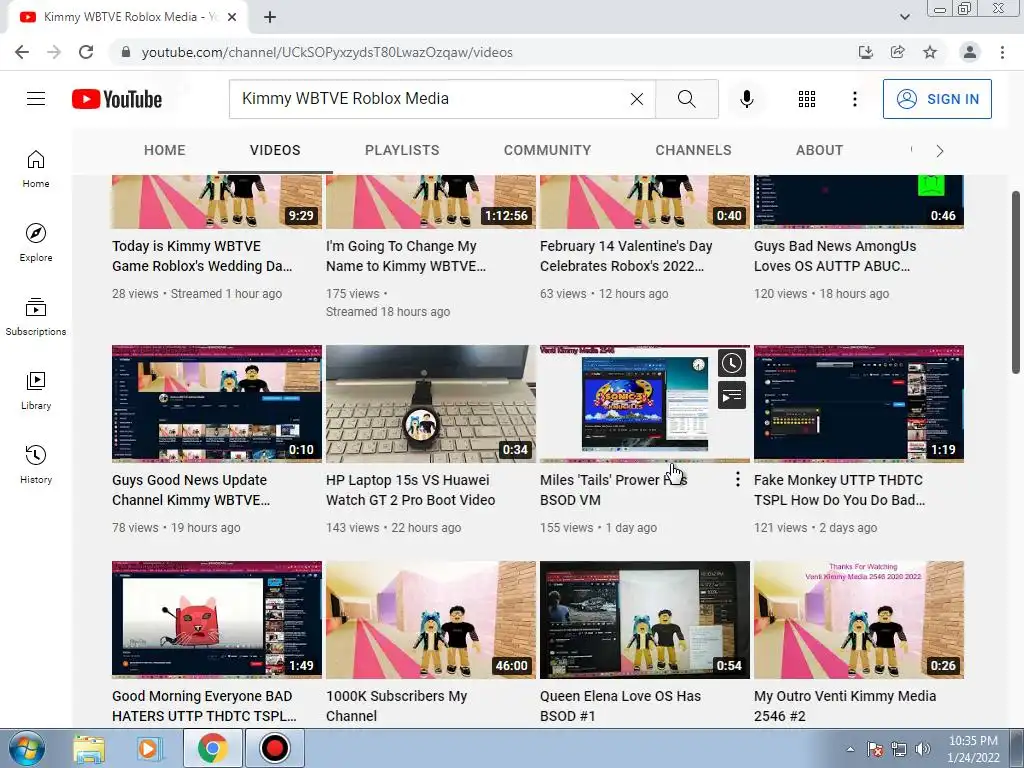Viewport: 1024px width, 768px height.
Task: Open Explore in the sidebar
Action: (x=36, y=243)
